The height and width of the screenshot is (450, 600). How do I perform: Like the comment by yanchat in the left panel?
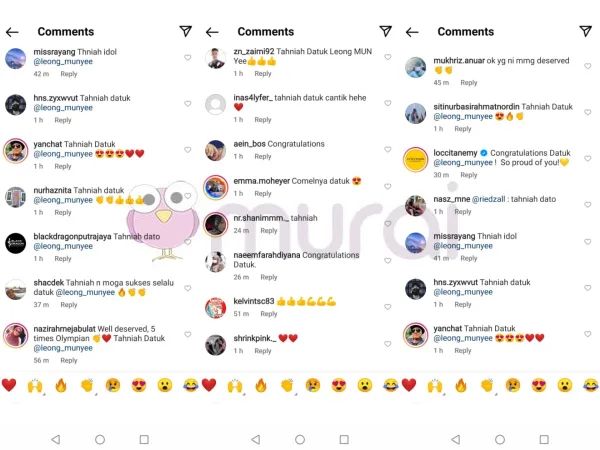click(x=188, y=150)
